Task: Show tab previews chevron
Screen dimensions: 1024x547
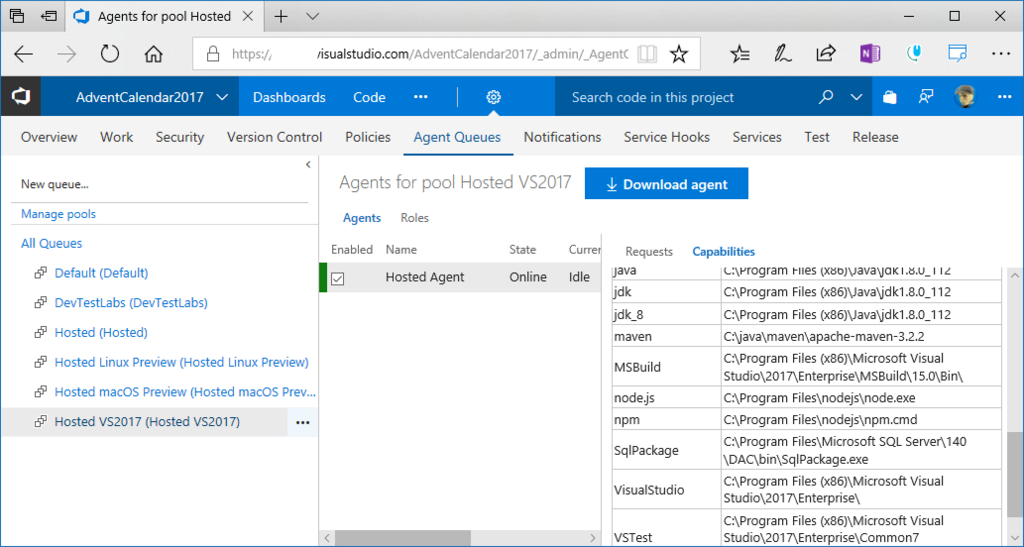Action: pyautogui.click(x=313, y=16)
